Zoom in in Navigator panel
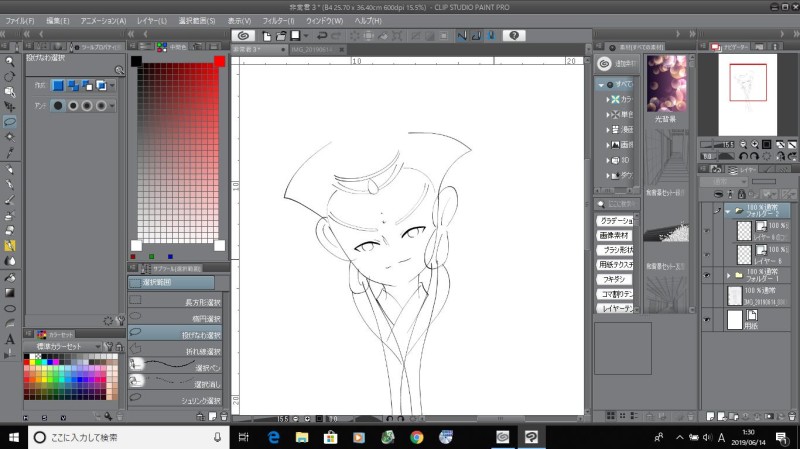 (x=754, y=144)
